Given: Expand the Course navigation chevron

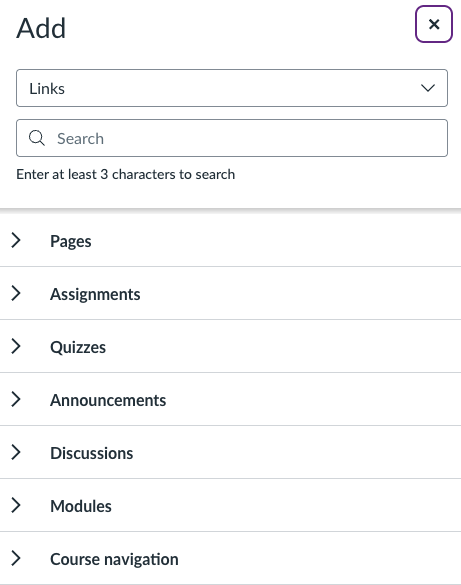Looking at the screenshot, I should (x=16, y=558).
